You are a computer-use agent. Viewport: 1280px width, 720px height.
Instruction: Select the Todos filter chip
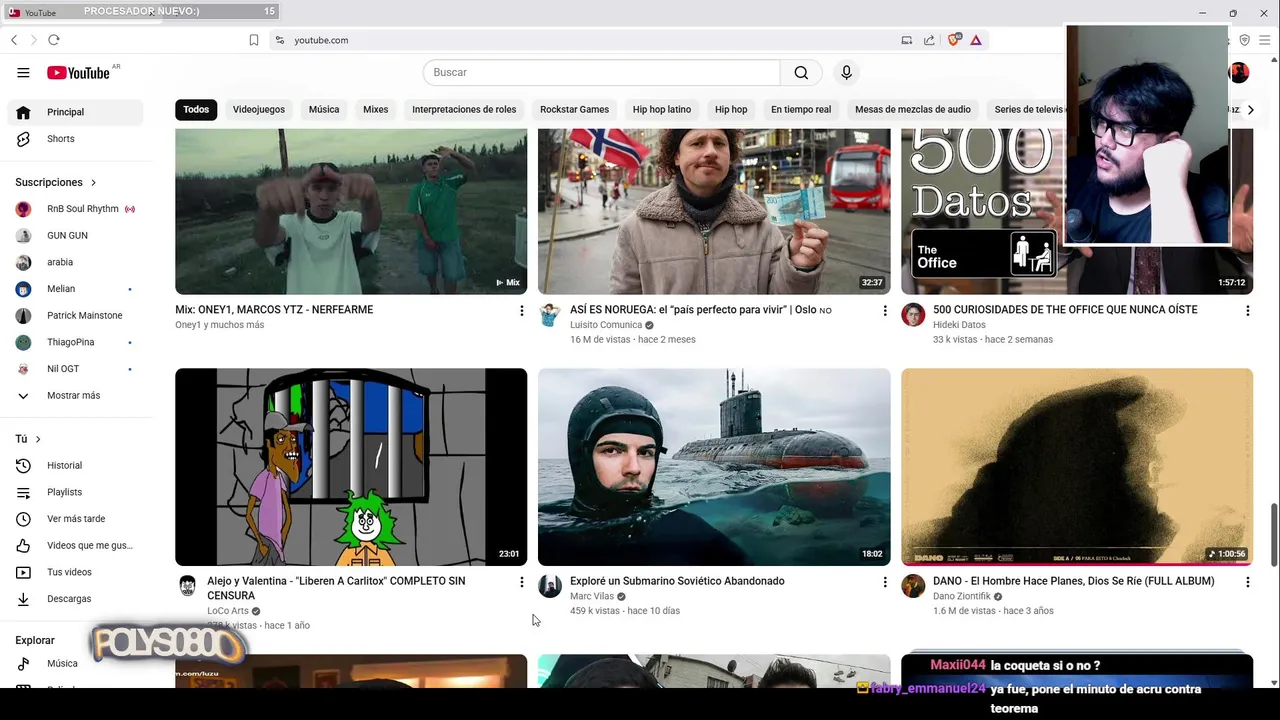(196, 109)
